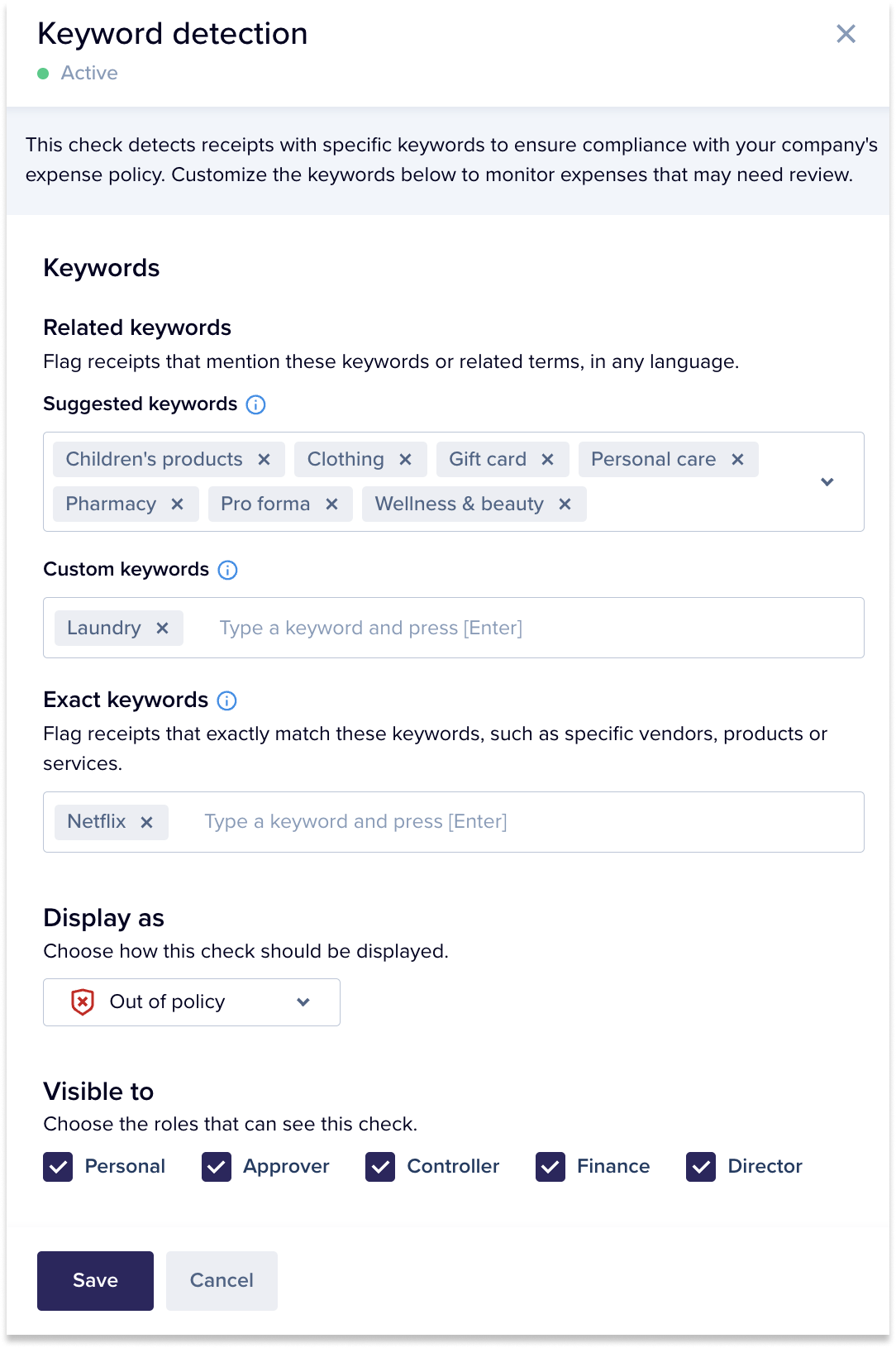Toggle the Approver visibility checkbox

click(x=217, y=1167)
